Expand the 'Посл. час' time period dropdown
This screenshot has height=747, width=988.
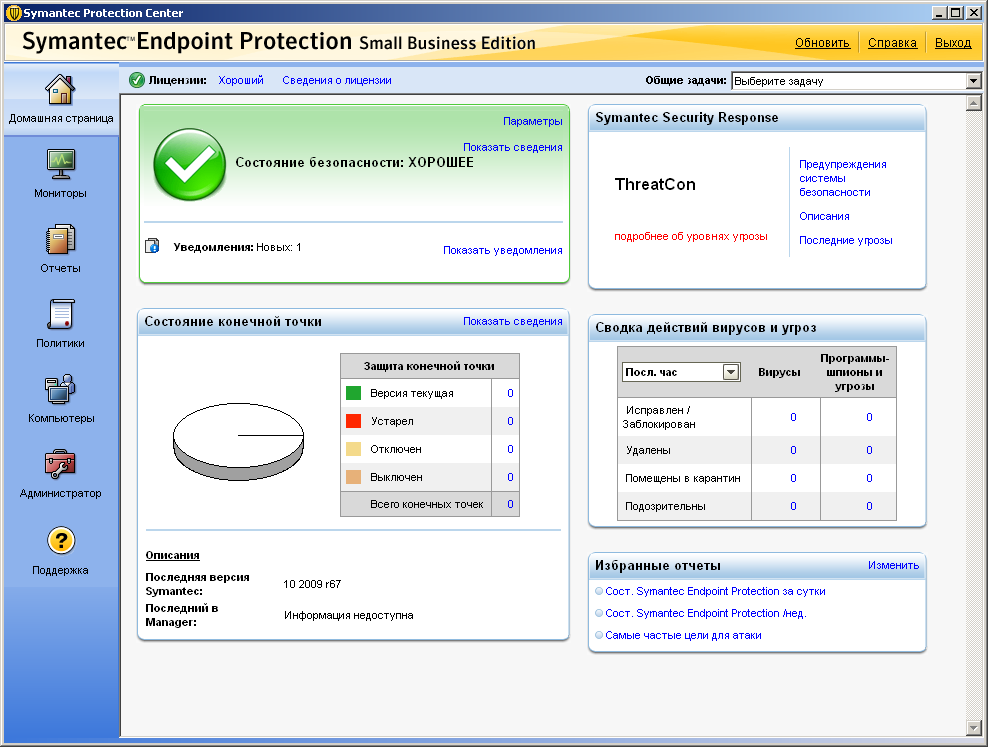(681, 372)
